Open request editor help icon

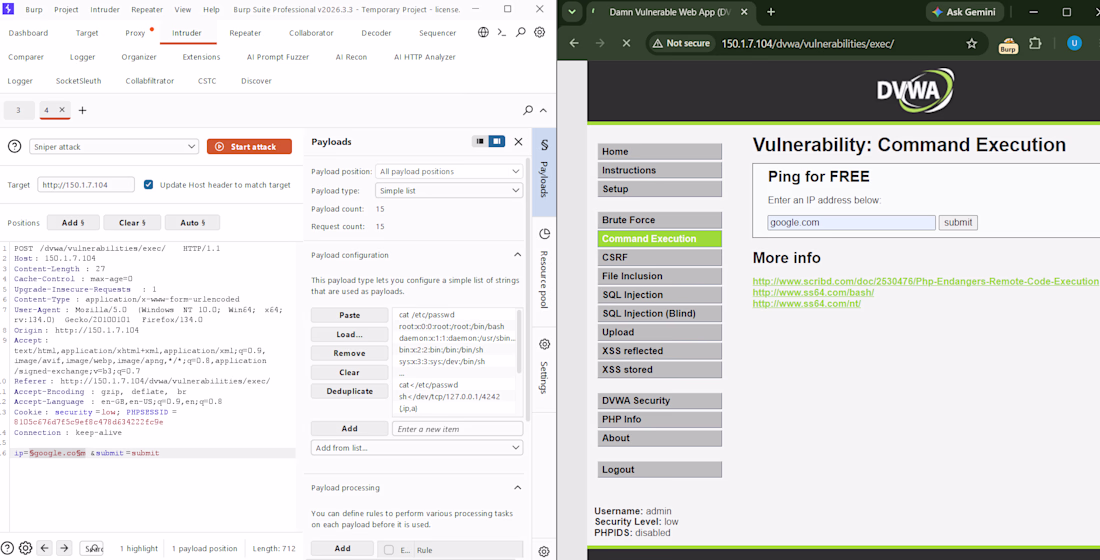8,548
